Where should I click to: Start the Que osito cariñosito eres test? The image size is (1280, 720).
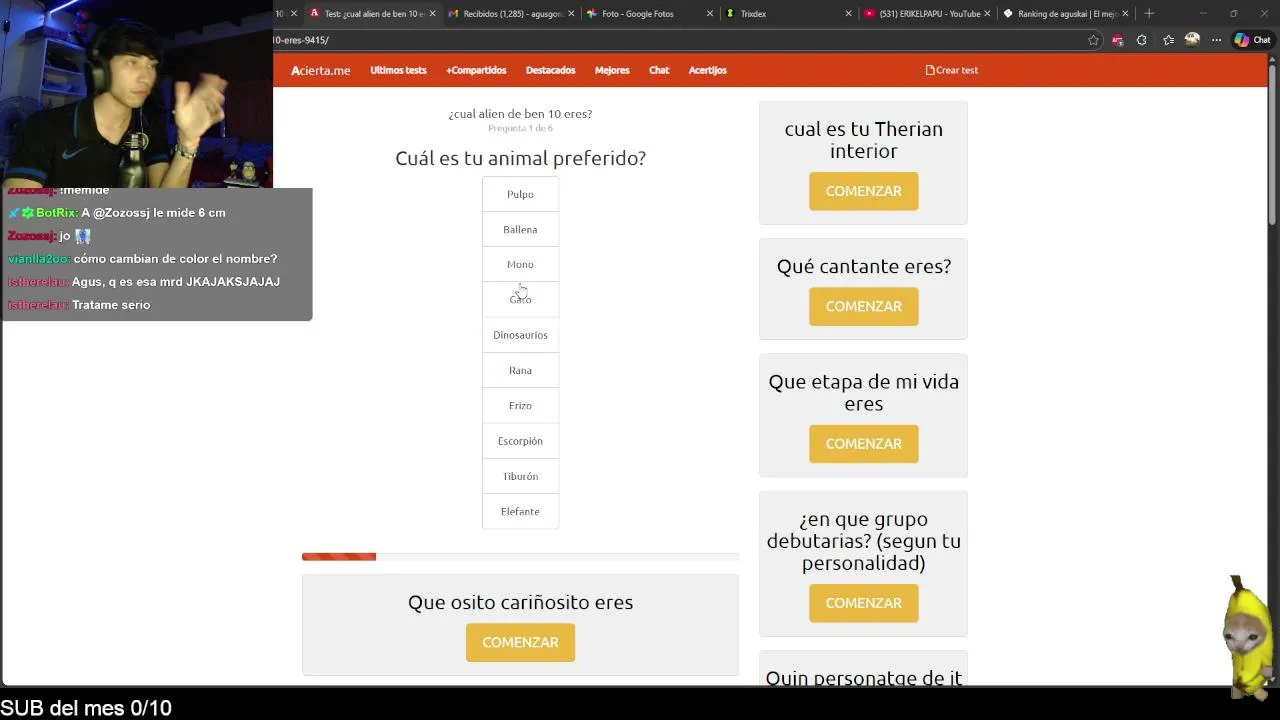pyautogui.click(x=520, y=642)
